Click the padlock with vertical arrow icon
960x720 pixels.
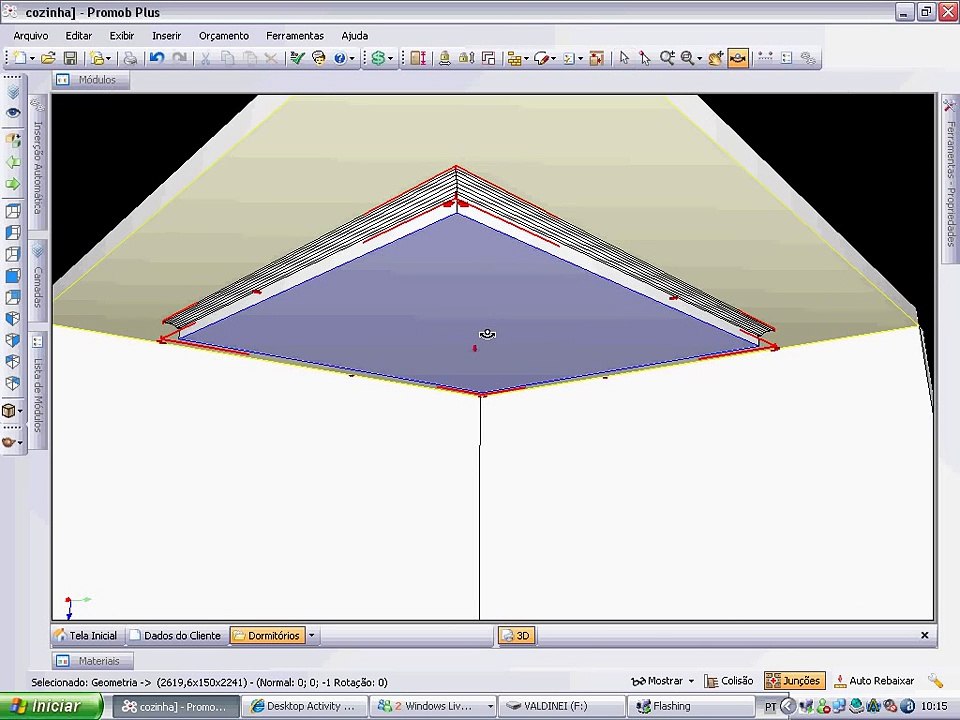(467, 58)
